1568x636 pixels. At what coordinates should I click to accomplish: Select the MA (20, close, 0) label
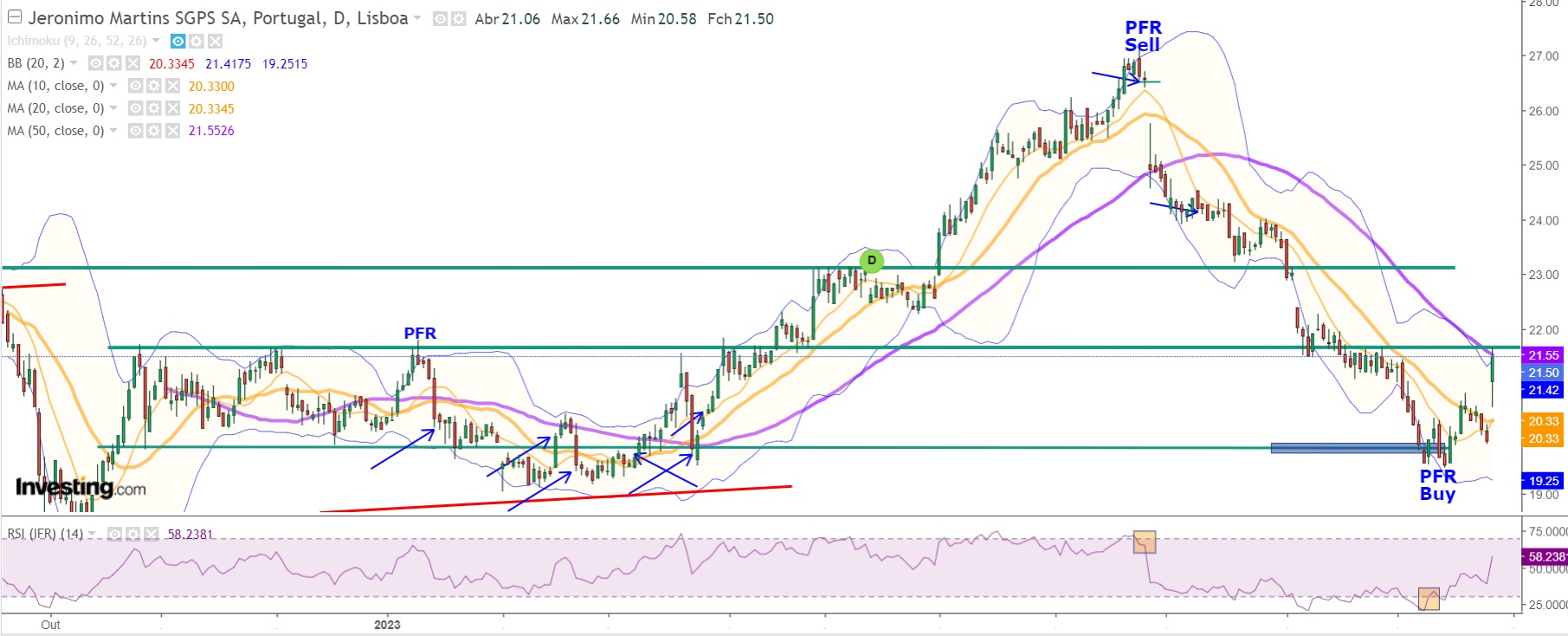click(x=55, y=108)
